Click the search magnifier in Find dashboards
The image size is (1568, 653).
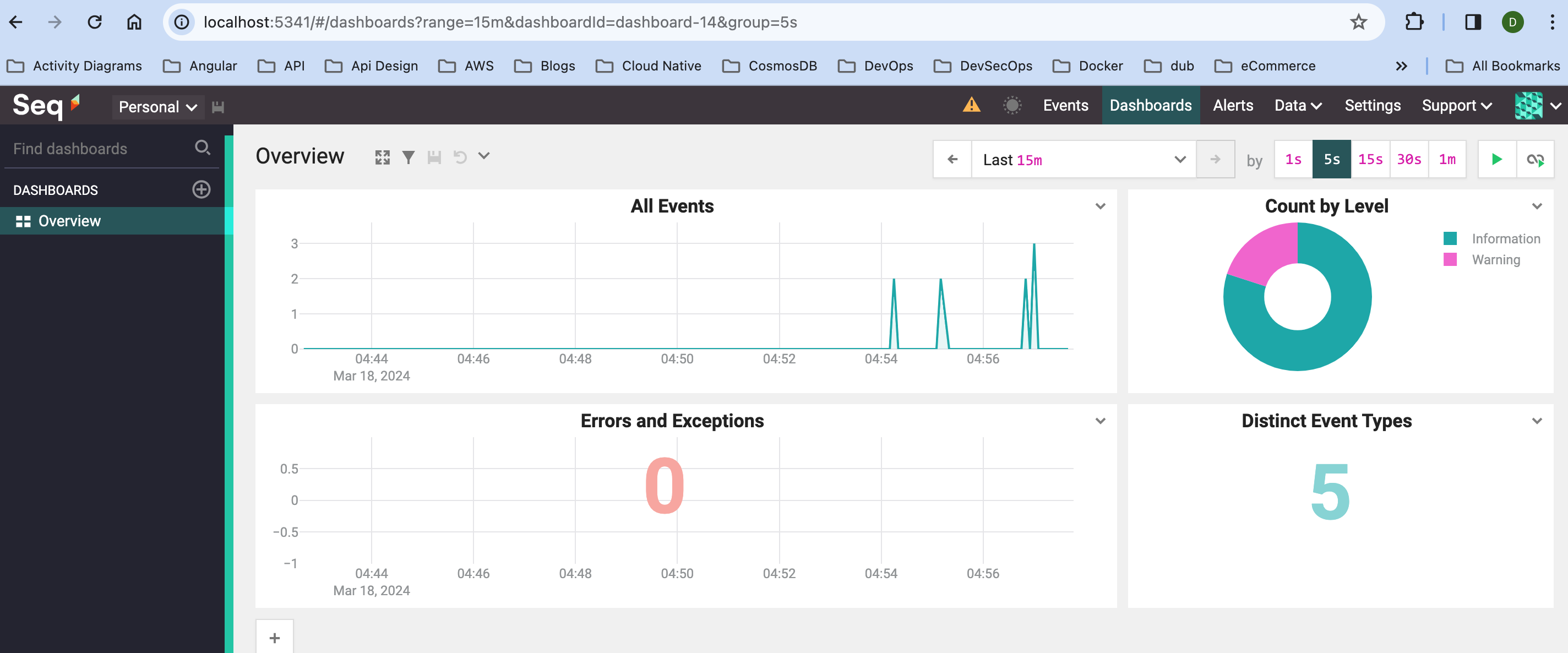(x=202, y=148)
